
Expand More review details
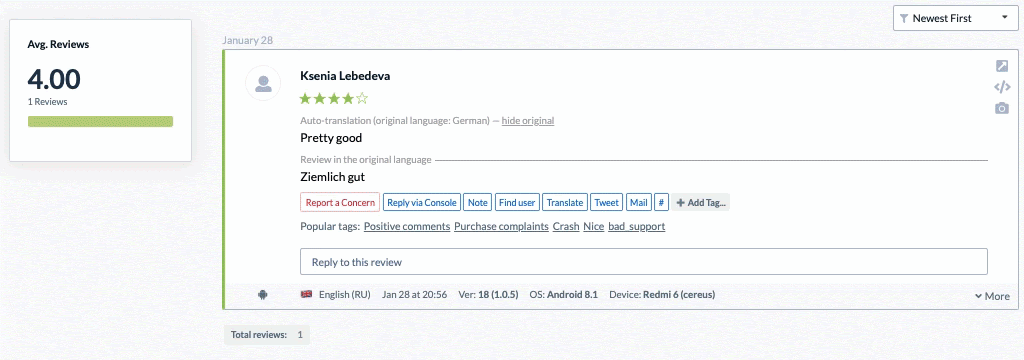point(993,296)
